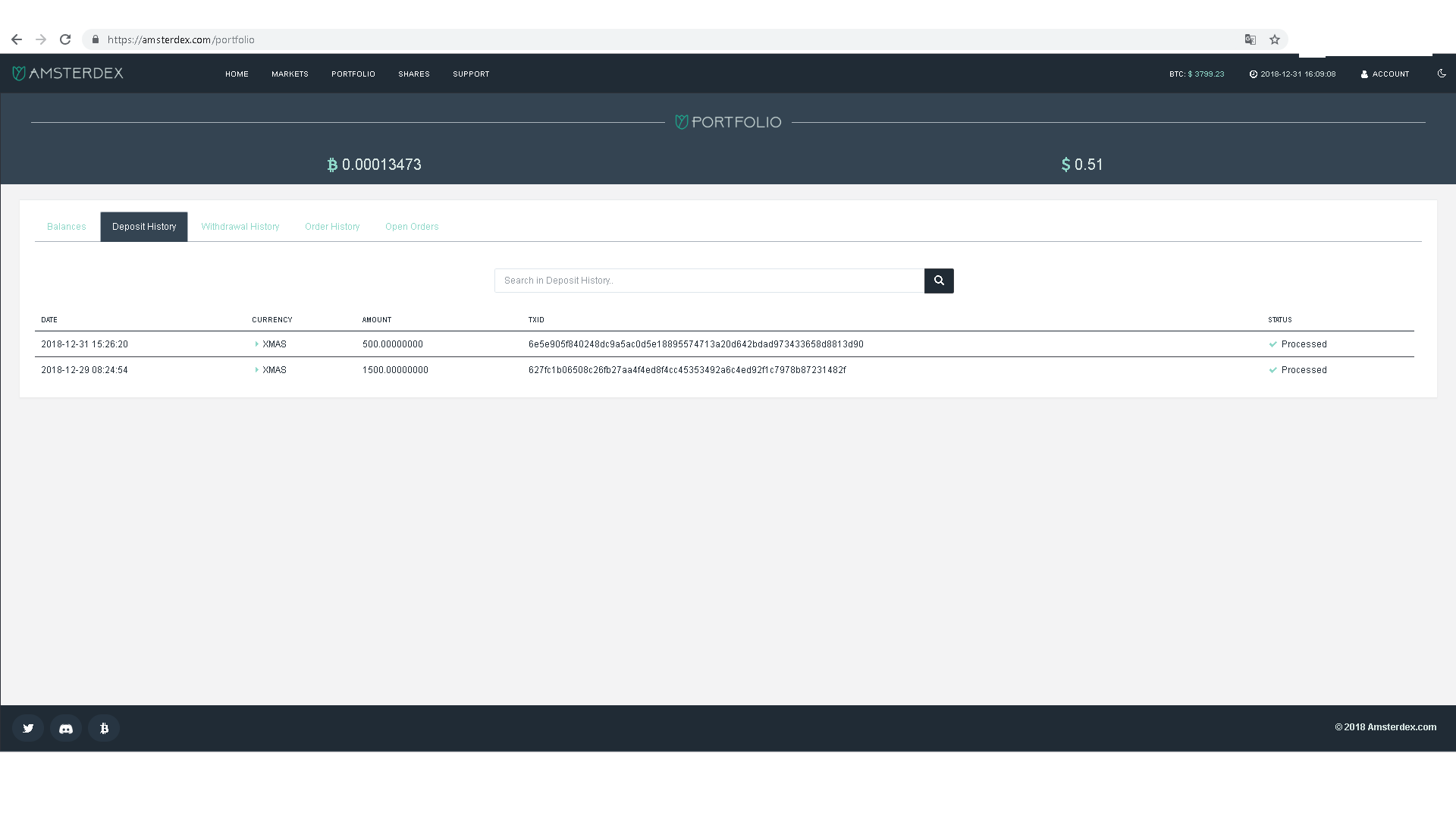Image resolution: width=1456 pixels, height=819 pixels.
Task: Switch to the Balances tab
Action: [67, 227]
